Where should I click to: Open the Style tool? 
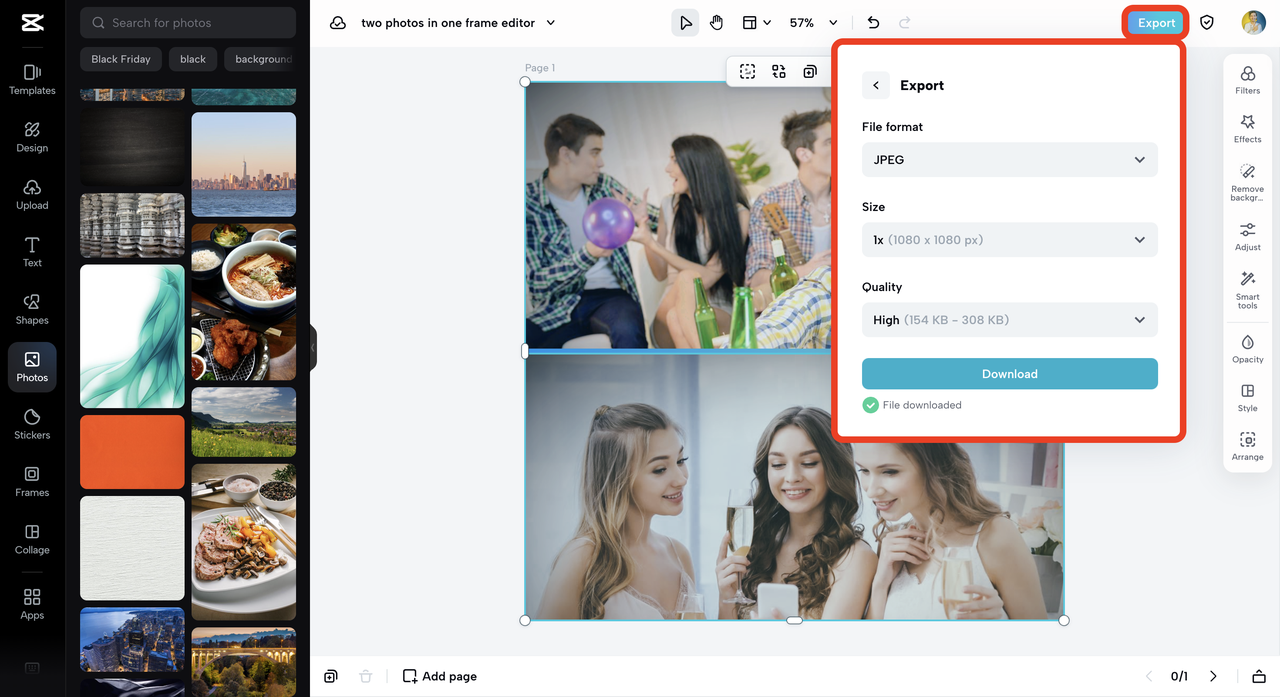[1248, 398]
